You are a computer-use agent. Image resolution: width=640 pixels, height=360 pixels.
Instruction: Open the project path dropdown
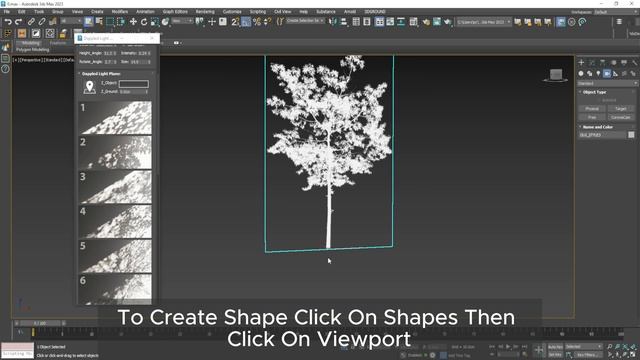click(x=484, y=22)
